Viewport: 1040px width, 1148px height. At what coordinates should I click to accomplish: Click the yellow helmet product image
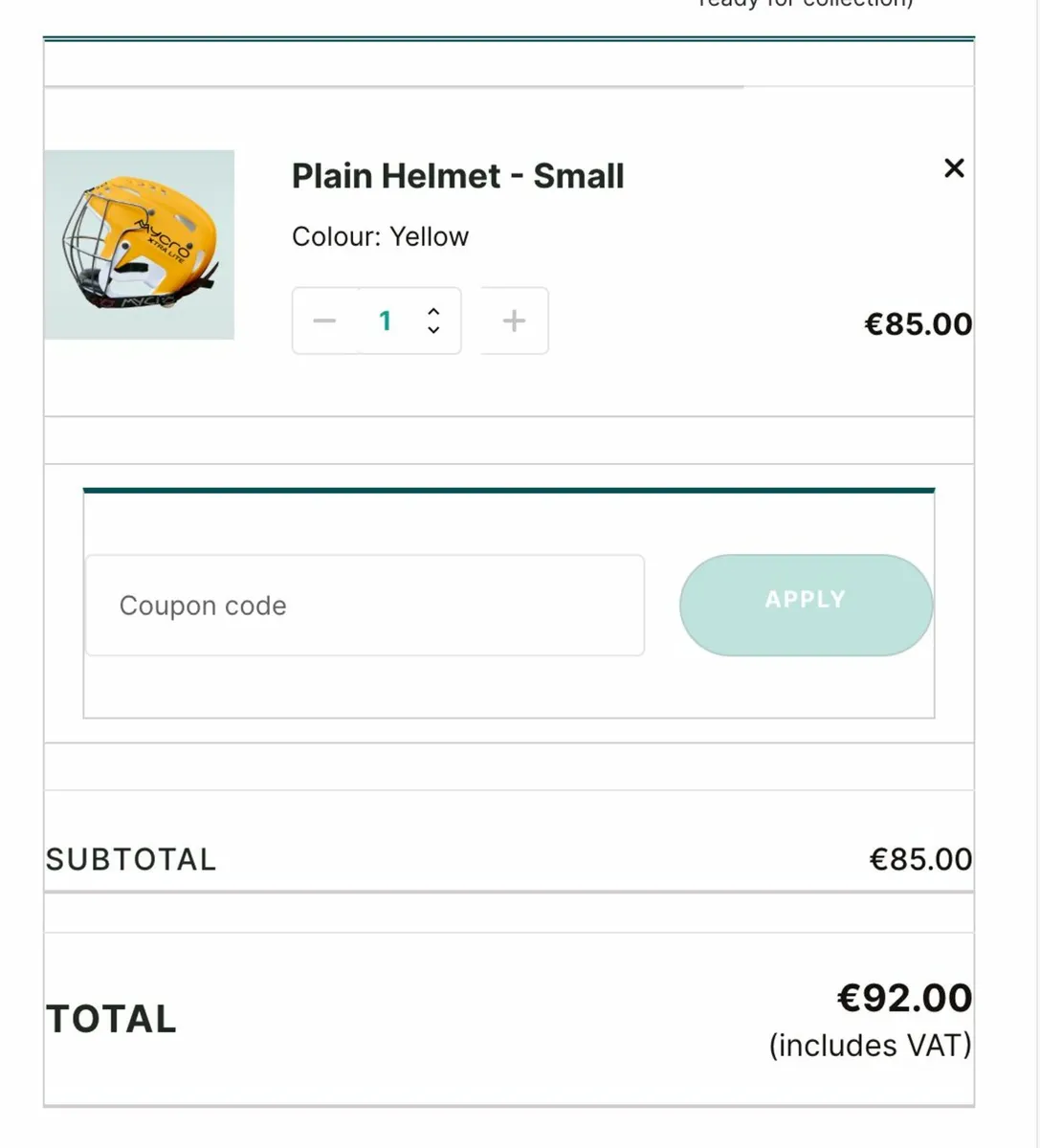click(x=139, y=244)
